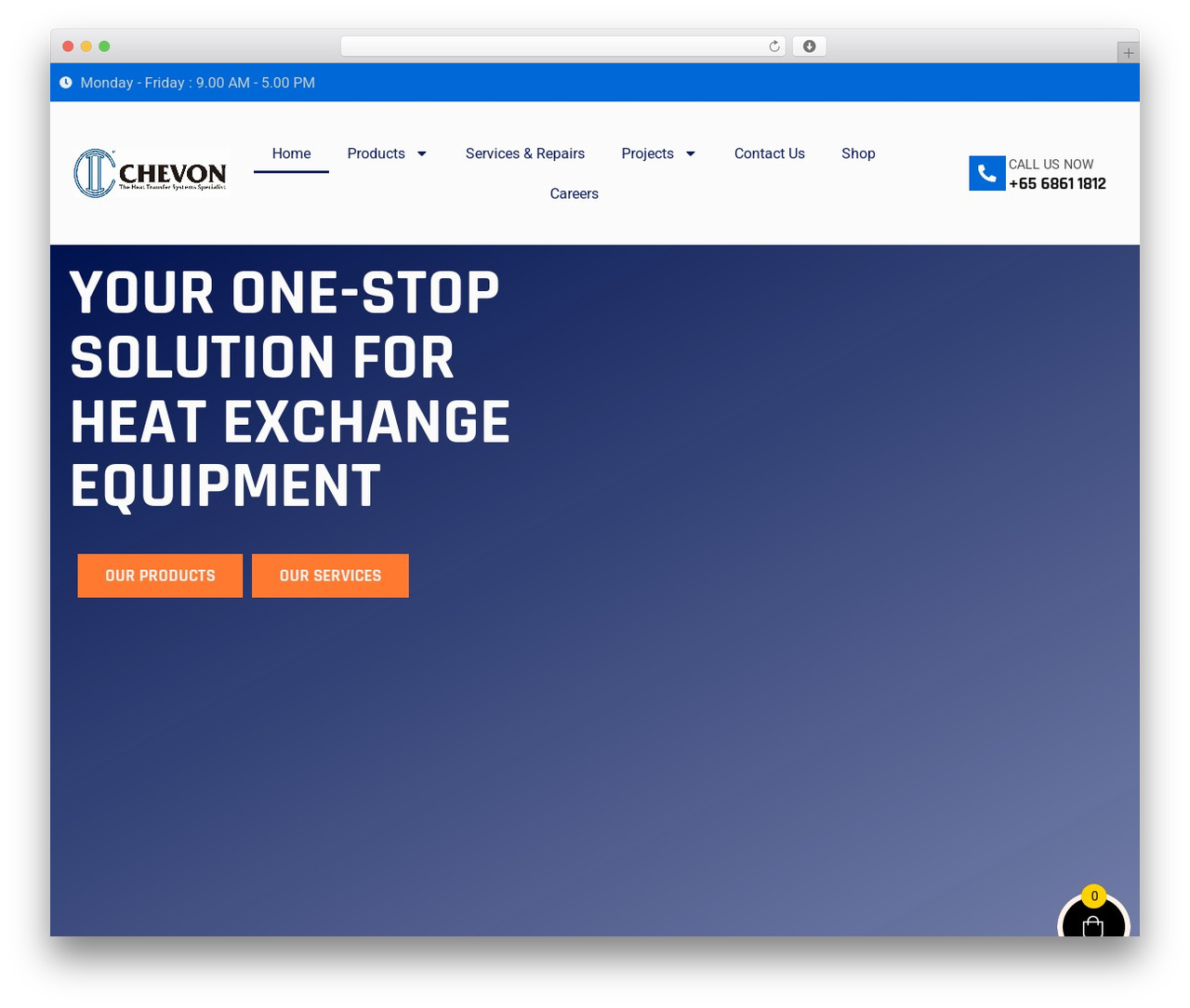Click the cart count badge showing 0
This screenshot has height=1008, width=1190.
pyautogui.click(x=1094, y=896)
